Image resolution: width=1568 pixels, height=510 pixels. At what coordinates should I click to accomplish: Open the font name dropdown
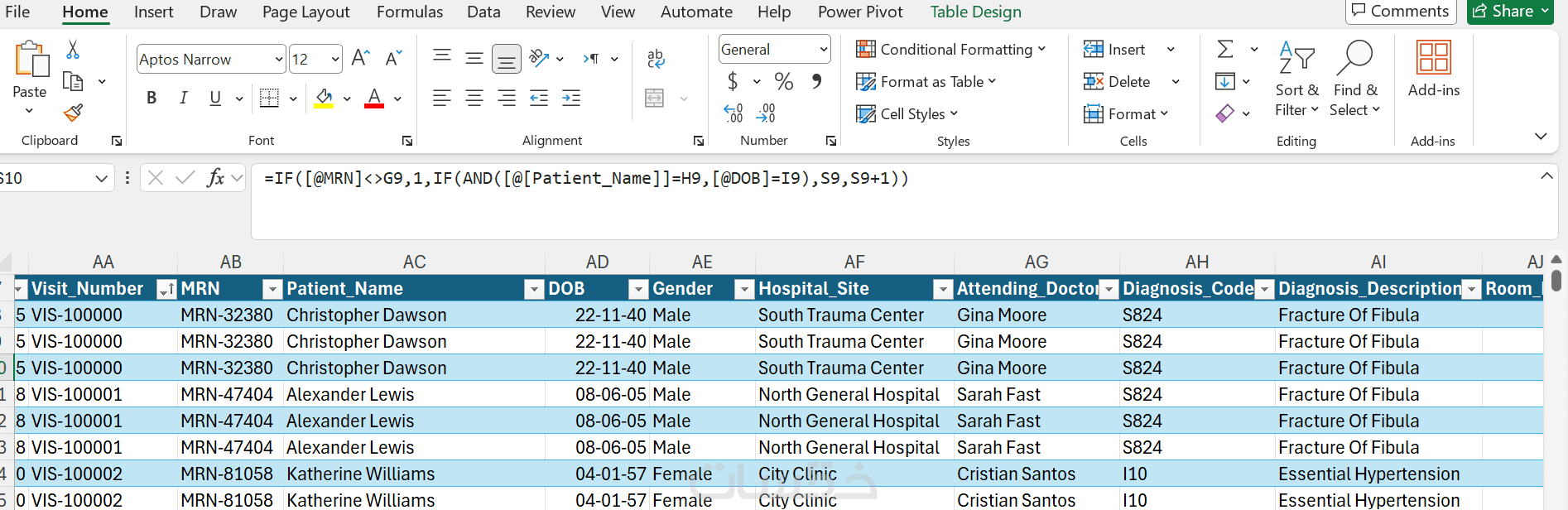point(279,60)
